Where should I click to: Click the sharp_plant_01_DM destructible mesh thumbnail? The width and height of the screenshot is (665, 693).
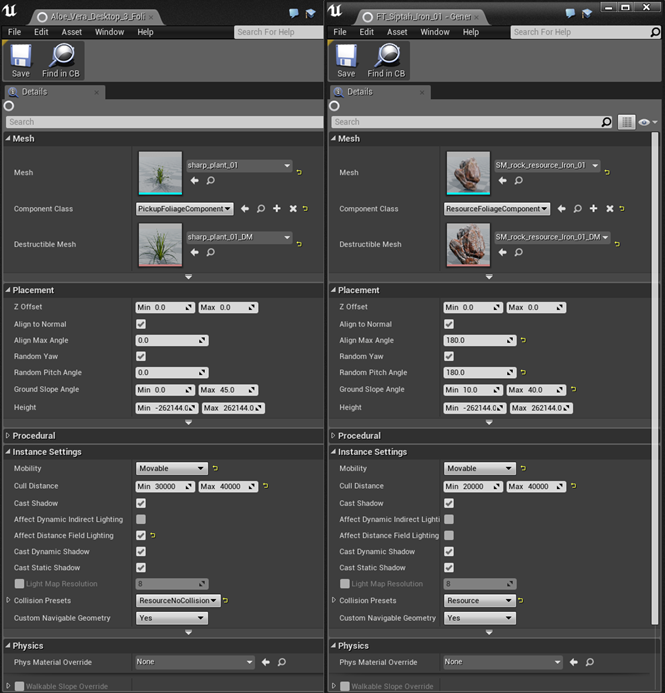pos(160,245)
